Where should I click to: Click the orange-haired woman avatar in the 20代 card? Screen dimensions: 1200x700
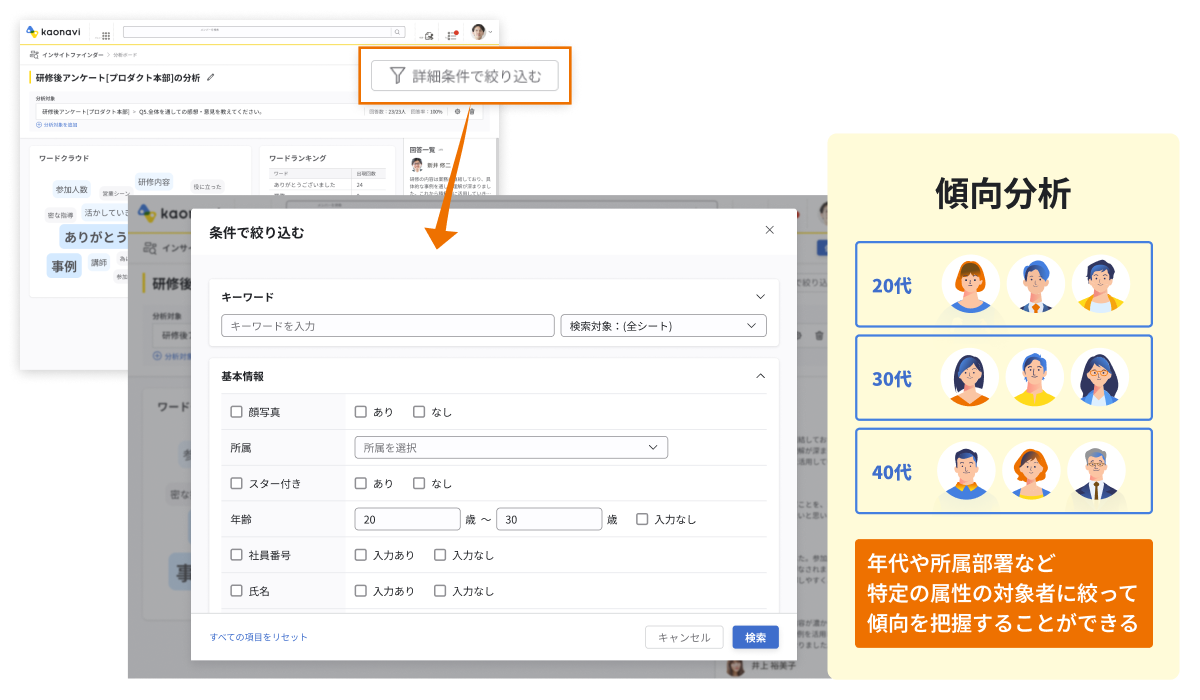click(970, 285)
